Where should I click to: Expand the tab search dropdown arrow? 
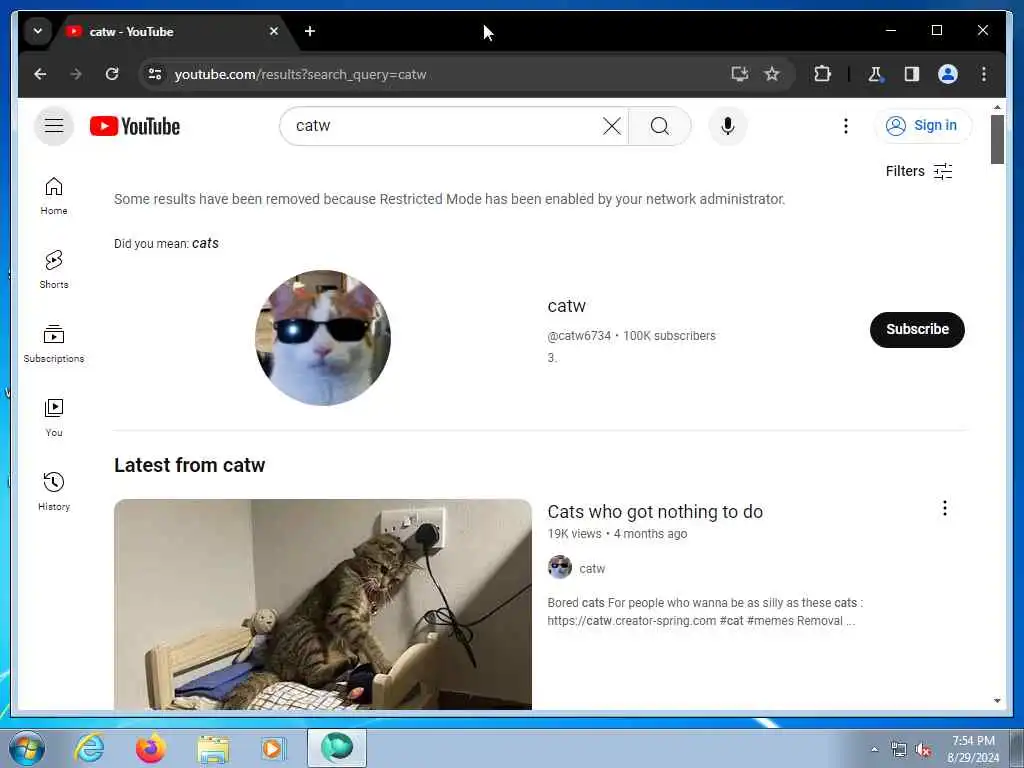[38, 31]
